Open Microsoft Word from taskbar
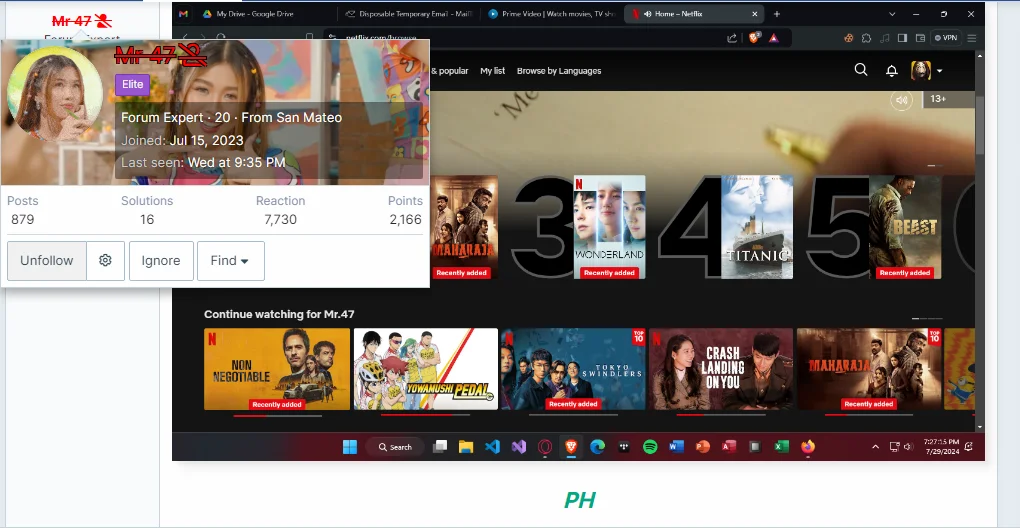Screen dimensions: 1020x528 (x=677, y=447)
